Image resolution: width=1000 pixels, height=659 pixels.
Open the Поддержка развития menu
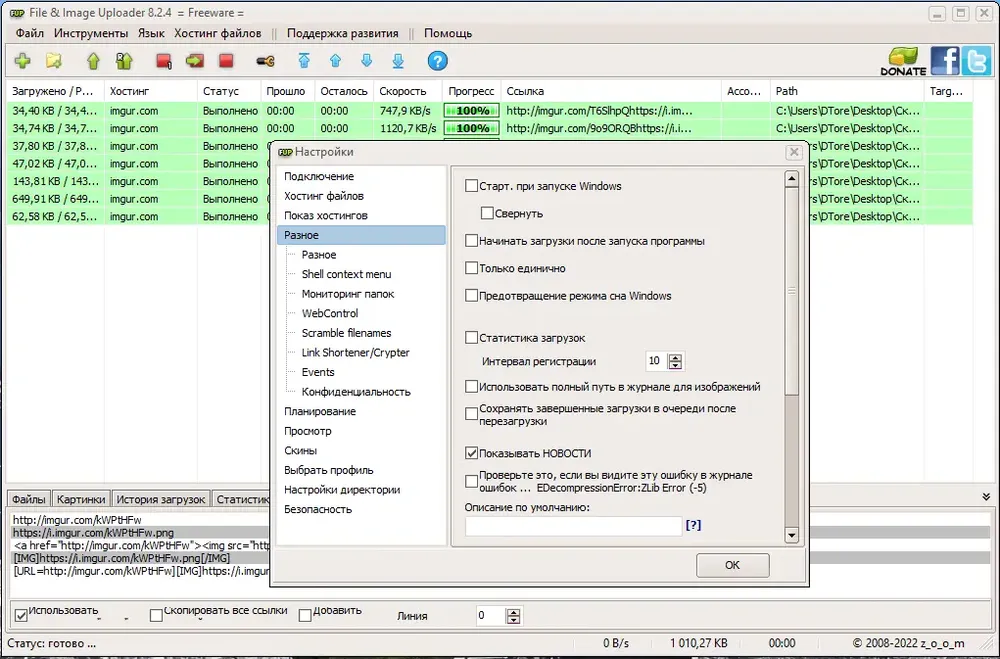[x=342, y=33]
